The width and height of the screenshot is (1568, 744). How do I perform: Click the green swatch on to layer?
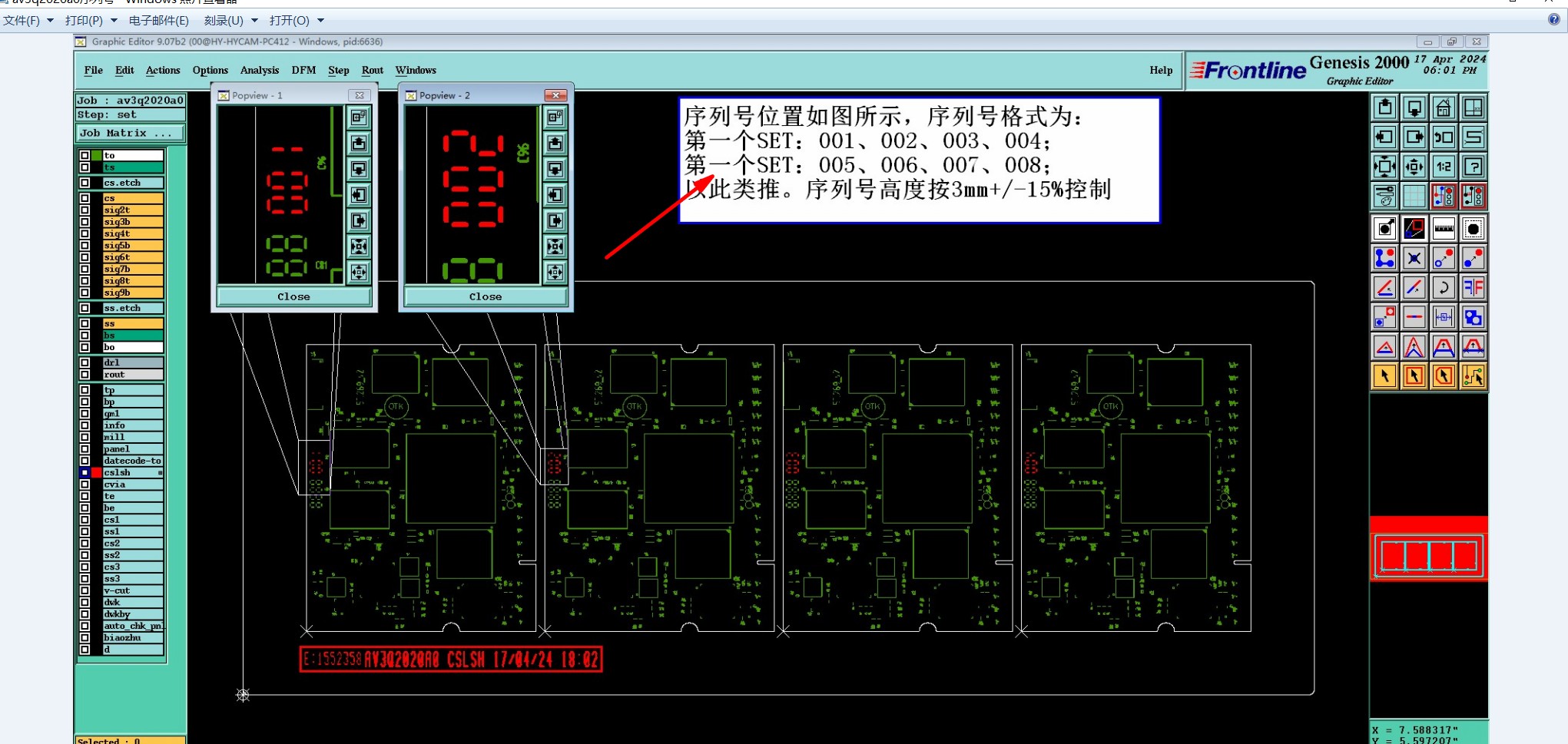tap(97, 155)
